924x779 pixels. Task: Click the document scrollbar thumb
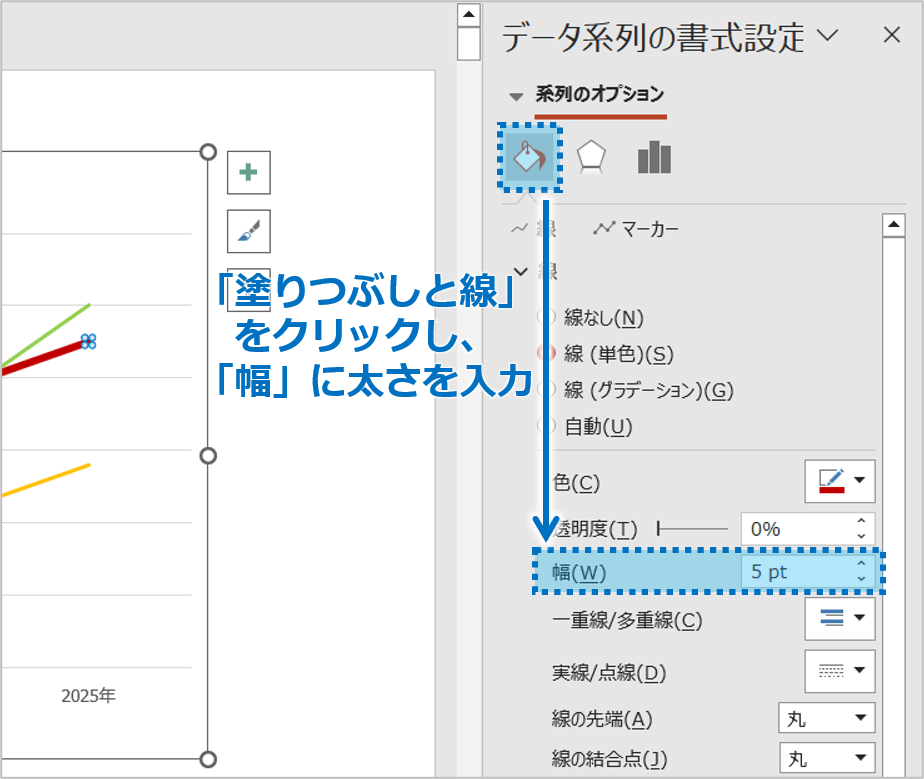[468, 44]
